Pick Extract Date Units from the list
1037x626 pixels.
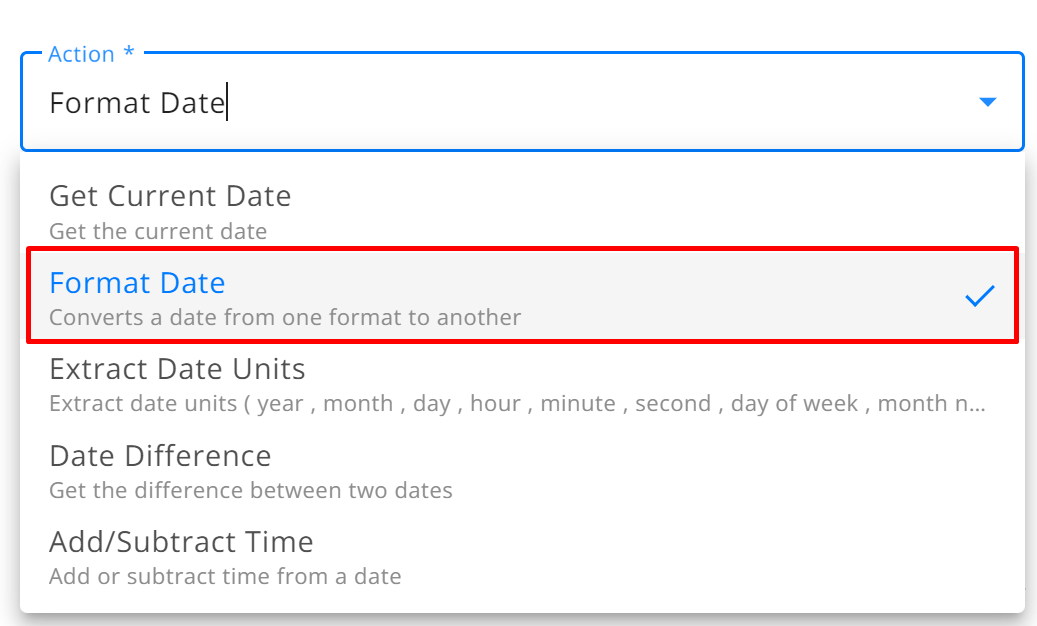pyautogui.click(x=522, y=385)
